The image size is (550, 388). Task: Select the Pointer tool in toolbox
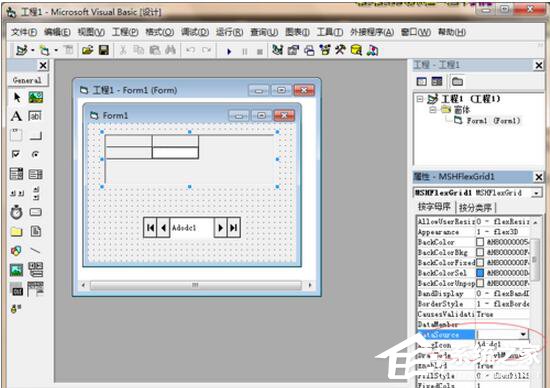16,97
